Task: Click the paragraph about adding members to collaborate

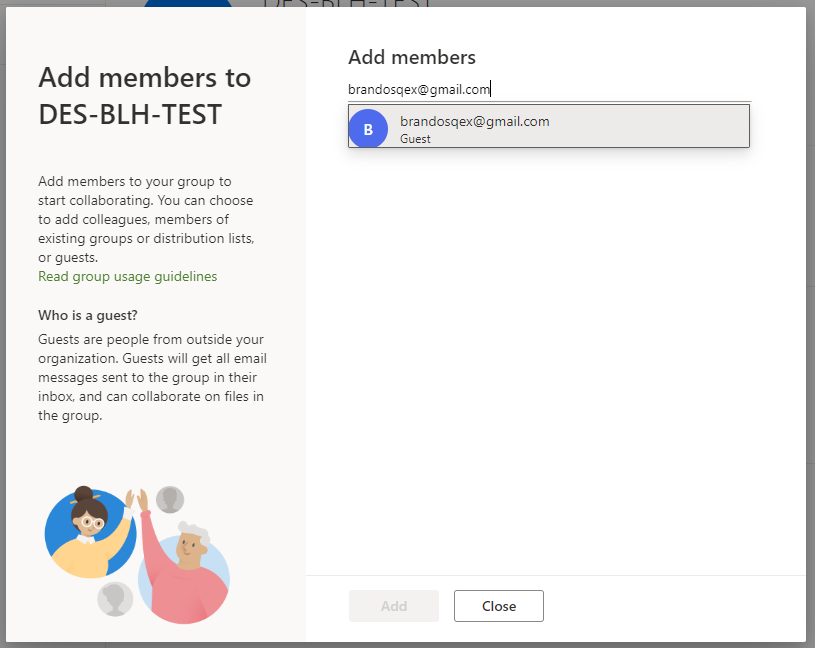Action: (x=146, y=219)
